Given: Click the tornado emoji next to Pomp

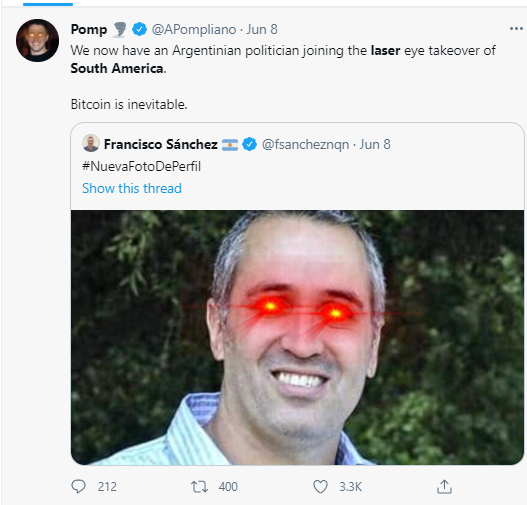Looking at the screenshot, I should (120, 30).
